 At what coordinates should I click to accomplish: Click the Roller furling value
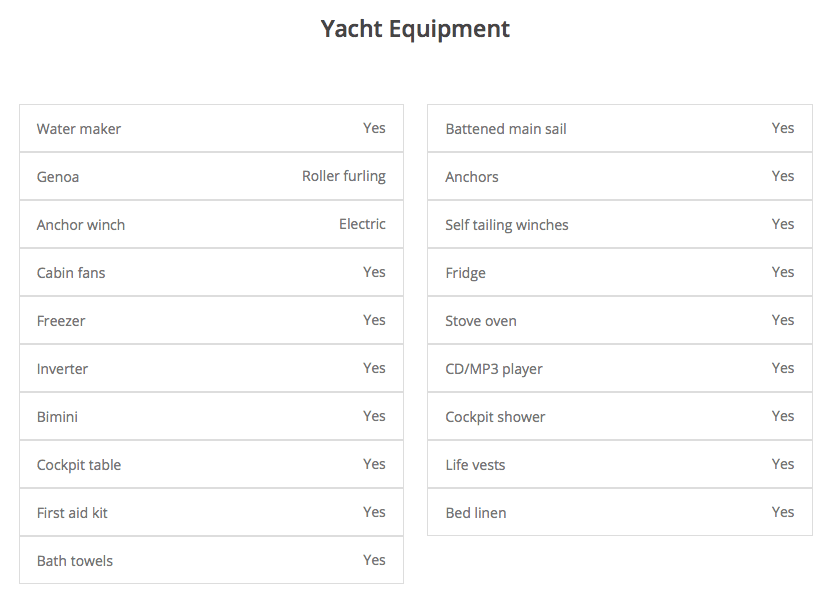tap(343, 176)
